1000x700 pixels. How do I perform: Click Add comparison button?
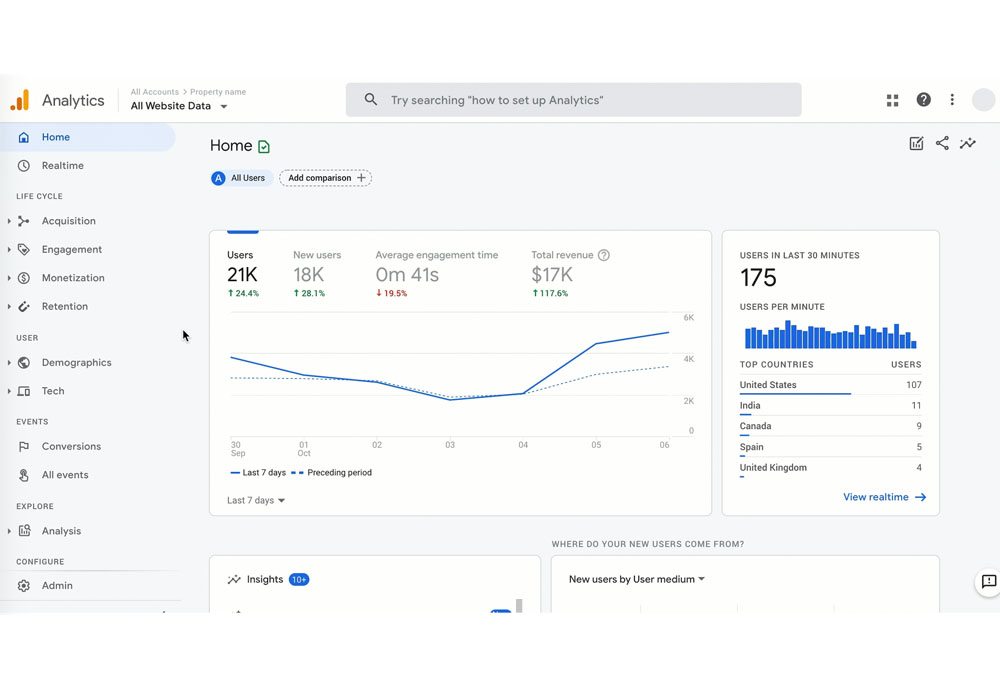pos(325,178)
